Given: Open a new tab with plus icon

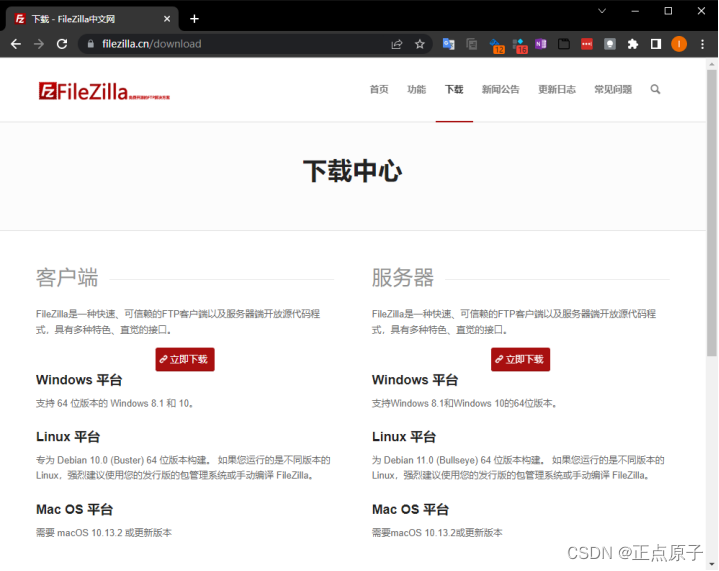Looking at the screenshot, I should (194, 19).
